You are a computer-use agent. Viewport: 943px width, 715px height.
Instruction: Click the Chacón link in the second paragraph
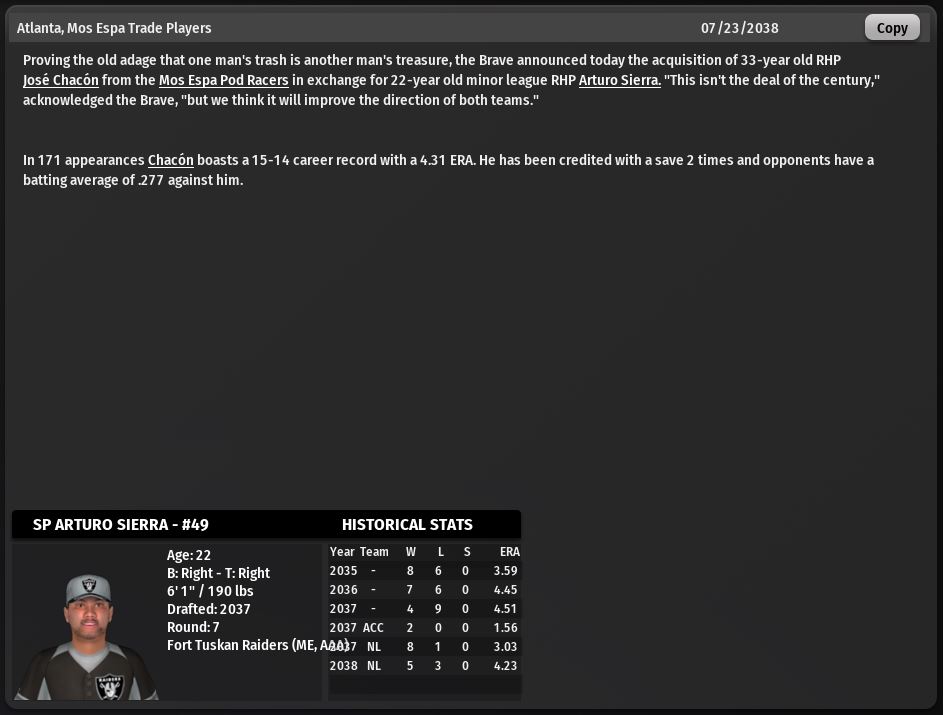point(170,160)
